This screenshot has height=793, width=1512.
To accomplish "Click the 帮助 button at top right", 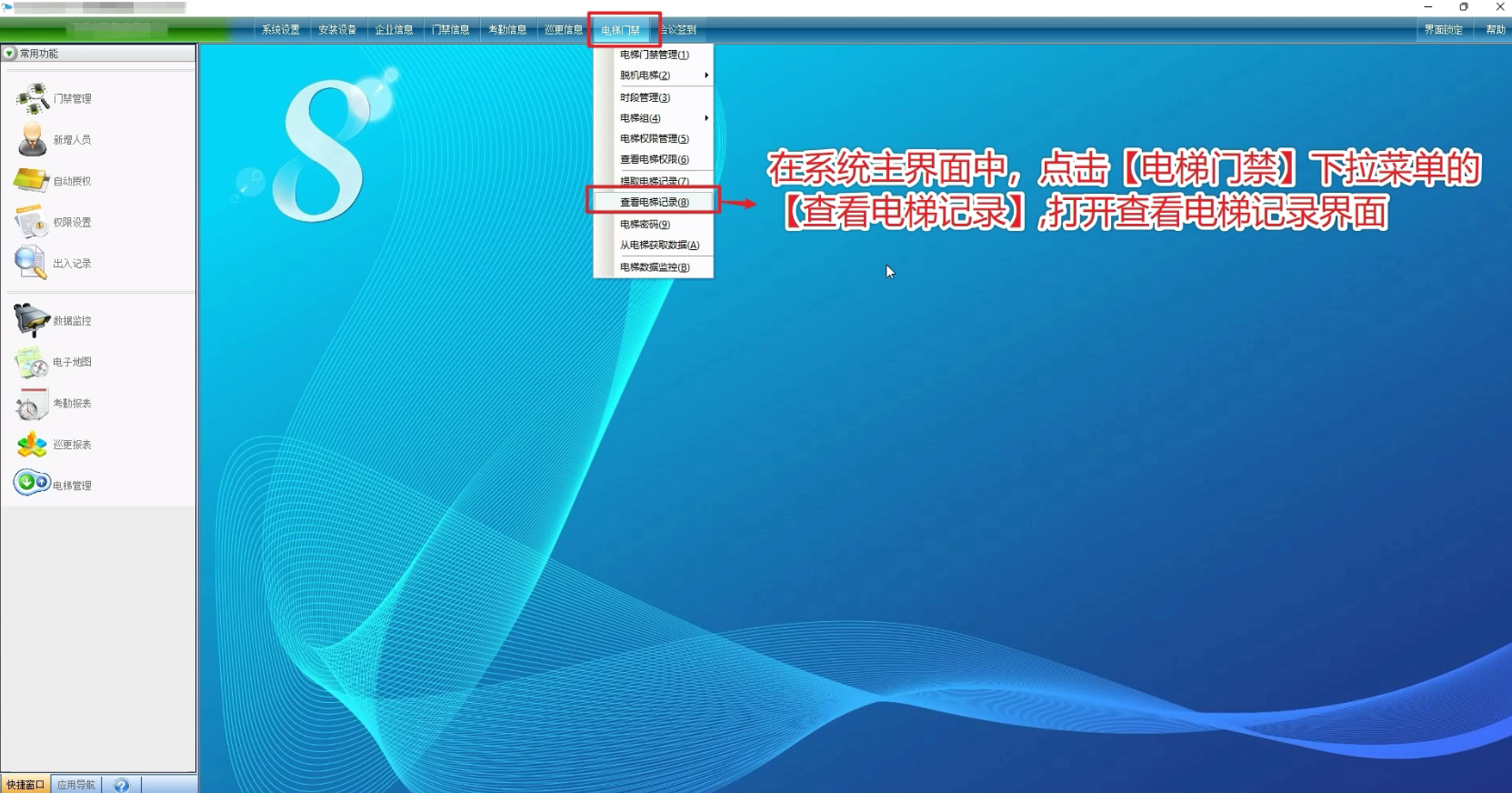I will (x=1495, y=30).
